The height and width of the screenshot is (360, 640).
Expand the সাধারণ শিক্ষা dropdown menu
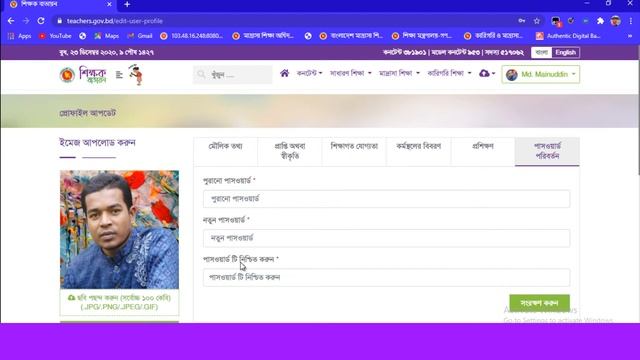click(351, 73)
